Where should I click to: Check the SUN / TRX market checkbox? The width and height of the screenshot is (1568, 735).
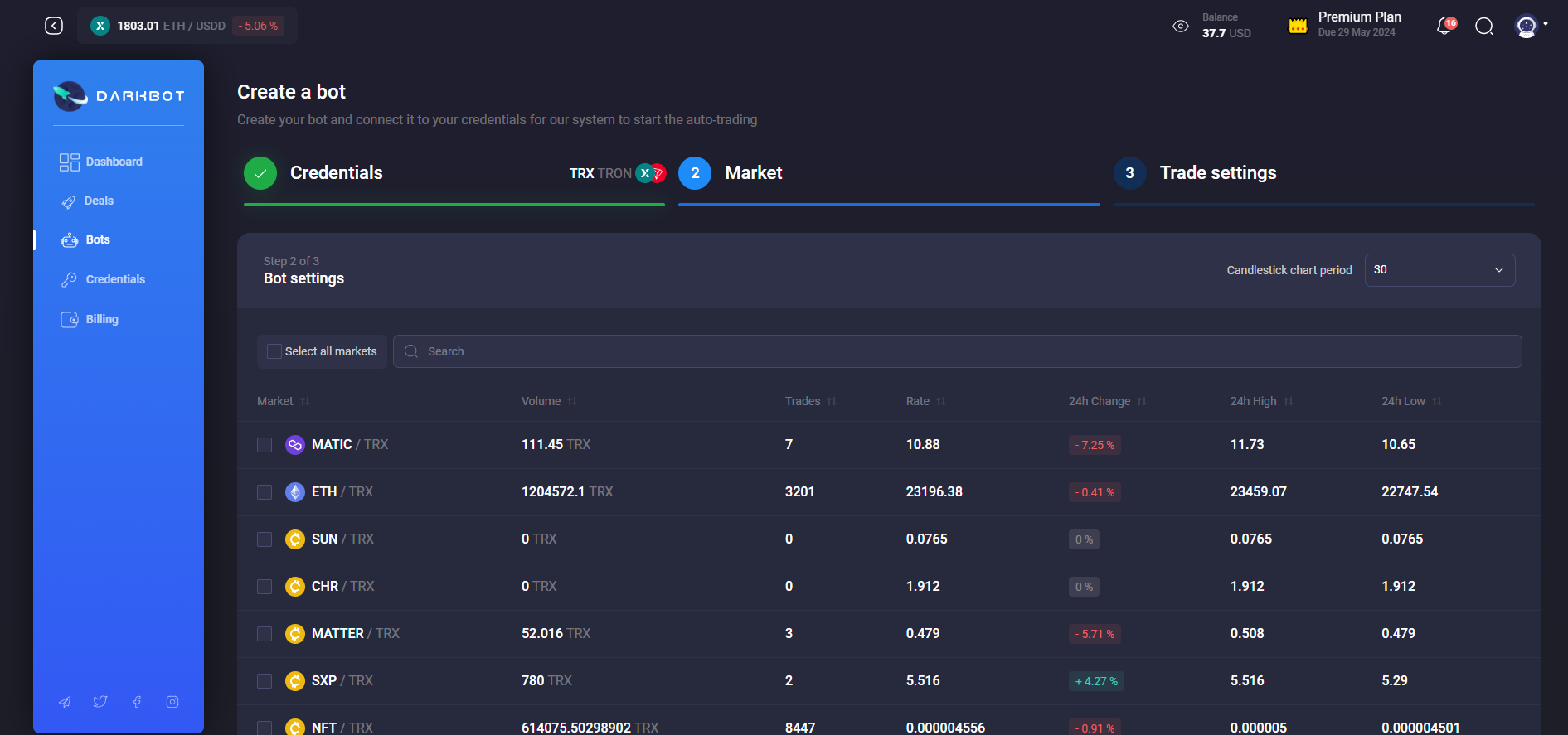point(265,539)
